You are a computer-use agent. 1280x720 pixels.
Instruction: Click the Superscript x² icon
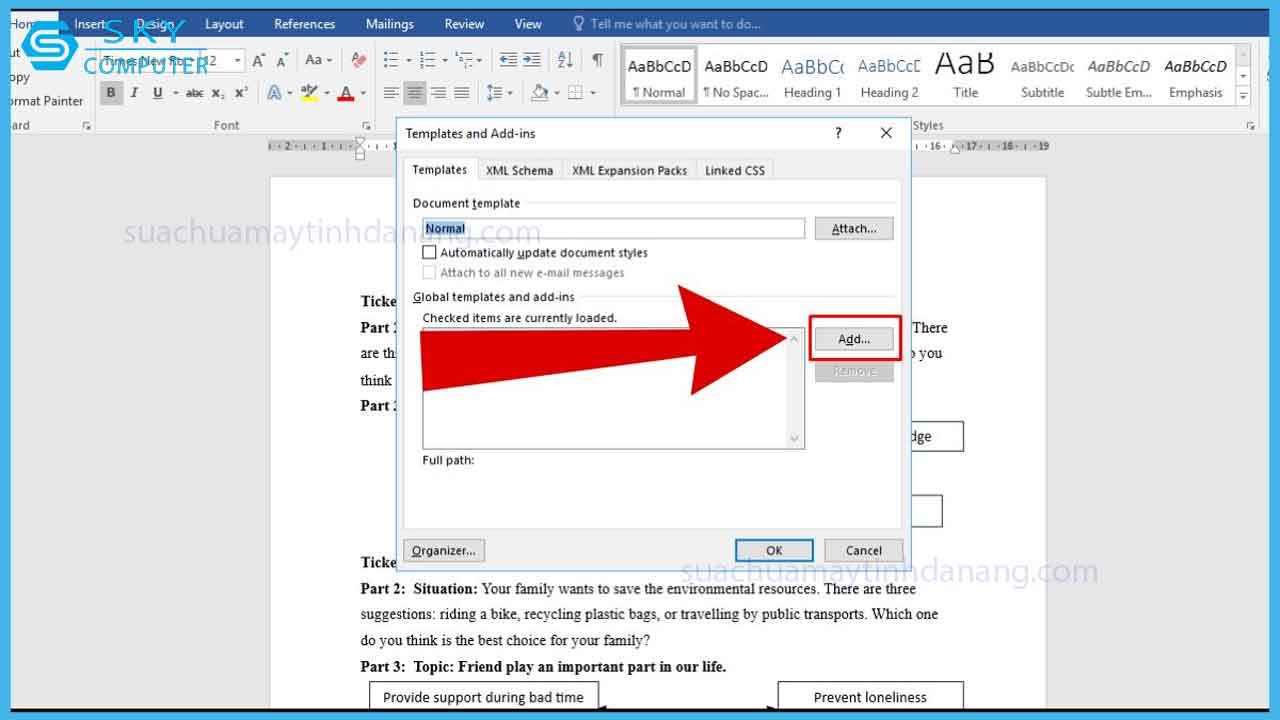pos(241,93)
